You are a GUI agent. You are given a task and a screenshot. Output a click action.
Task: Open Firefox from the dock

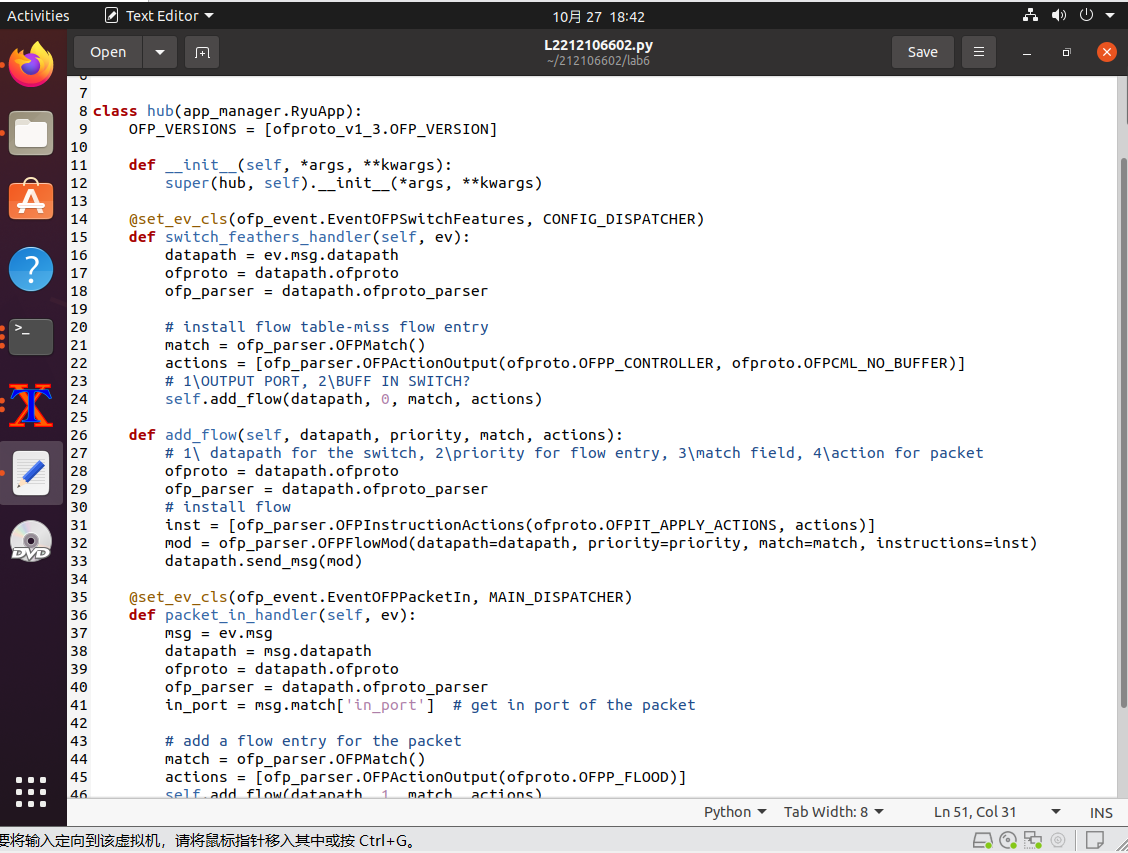point(31,65)
